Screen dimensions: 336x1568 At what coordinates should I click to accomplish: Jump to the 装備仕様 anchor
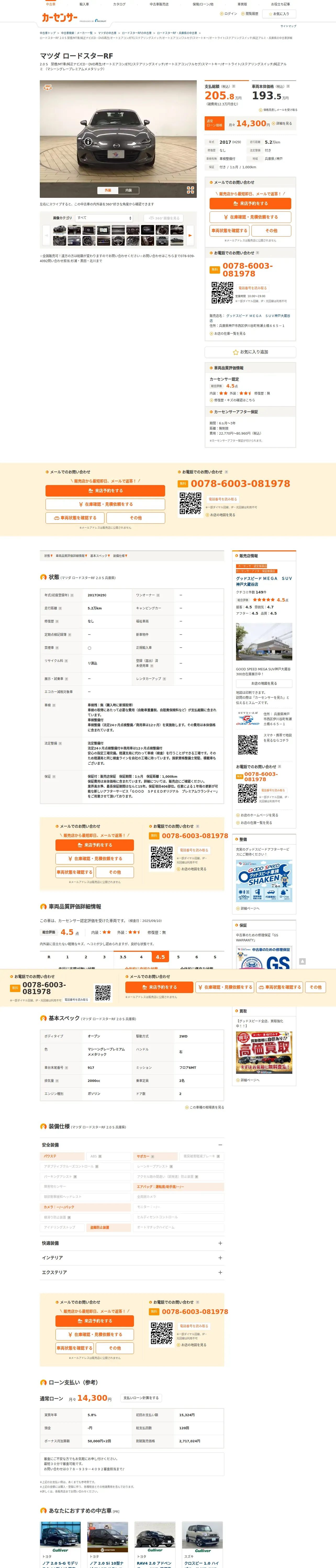click(120, 556)
